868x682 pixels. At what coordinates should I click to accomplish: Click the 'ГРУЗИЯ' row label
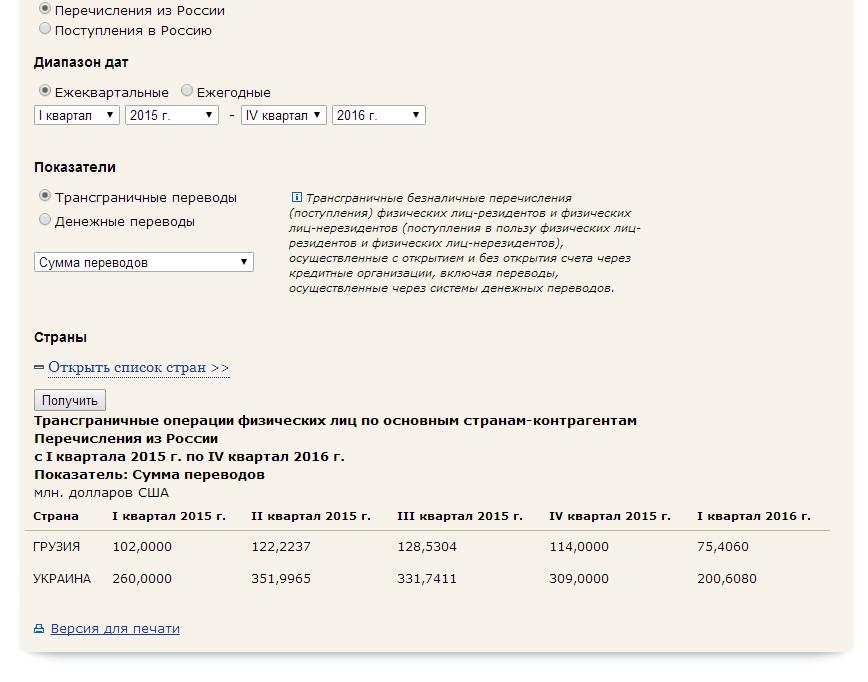[56, 547]
